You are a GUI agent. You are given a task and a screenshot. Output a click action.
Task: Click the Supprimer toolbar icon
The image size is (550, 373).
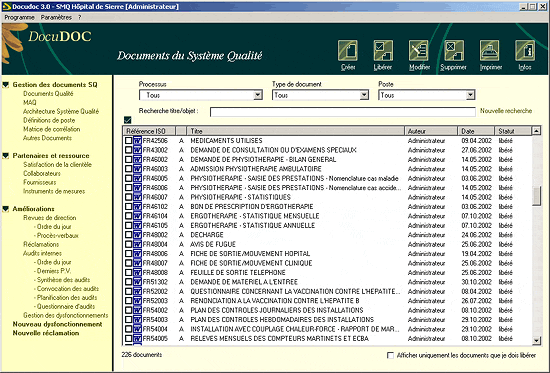[x=454, y=51]
